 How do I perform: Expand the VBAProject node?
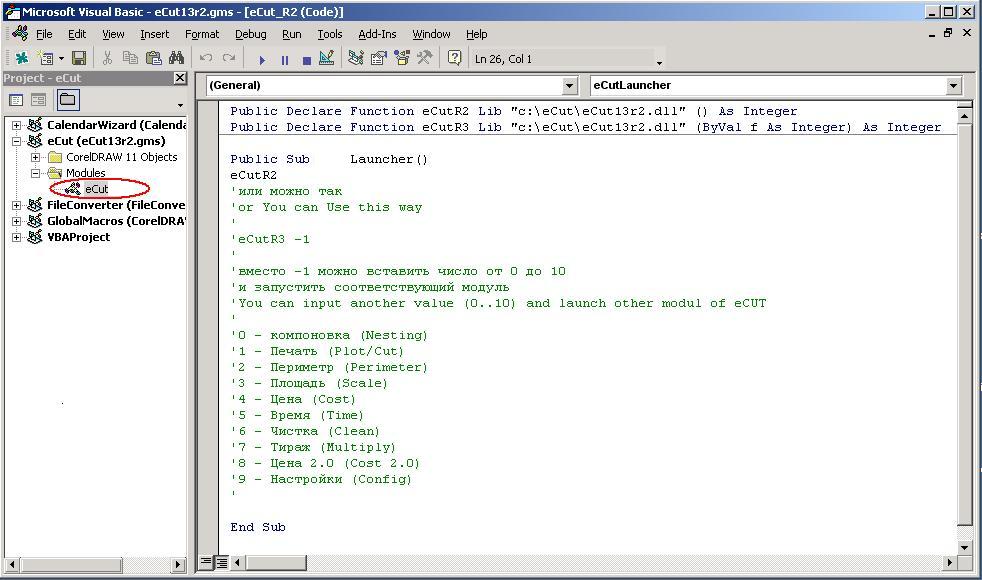tap(16, 237)
